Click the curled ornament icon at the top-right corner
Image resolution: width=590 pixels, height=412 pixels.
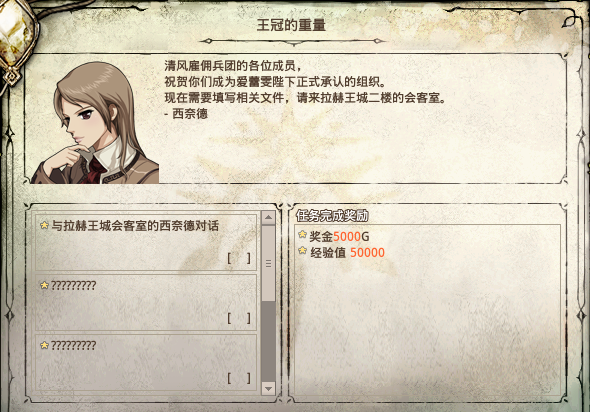coord(569,21)
